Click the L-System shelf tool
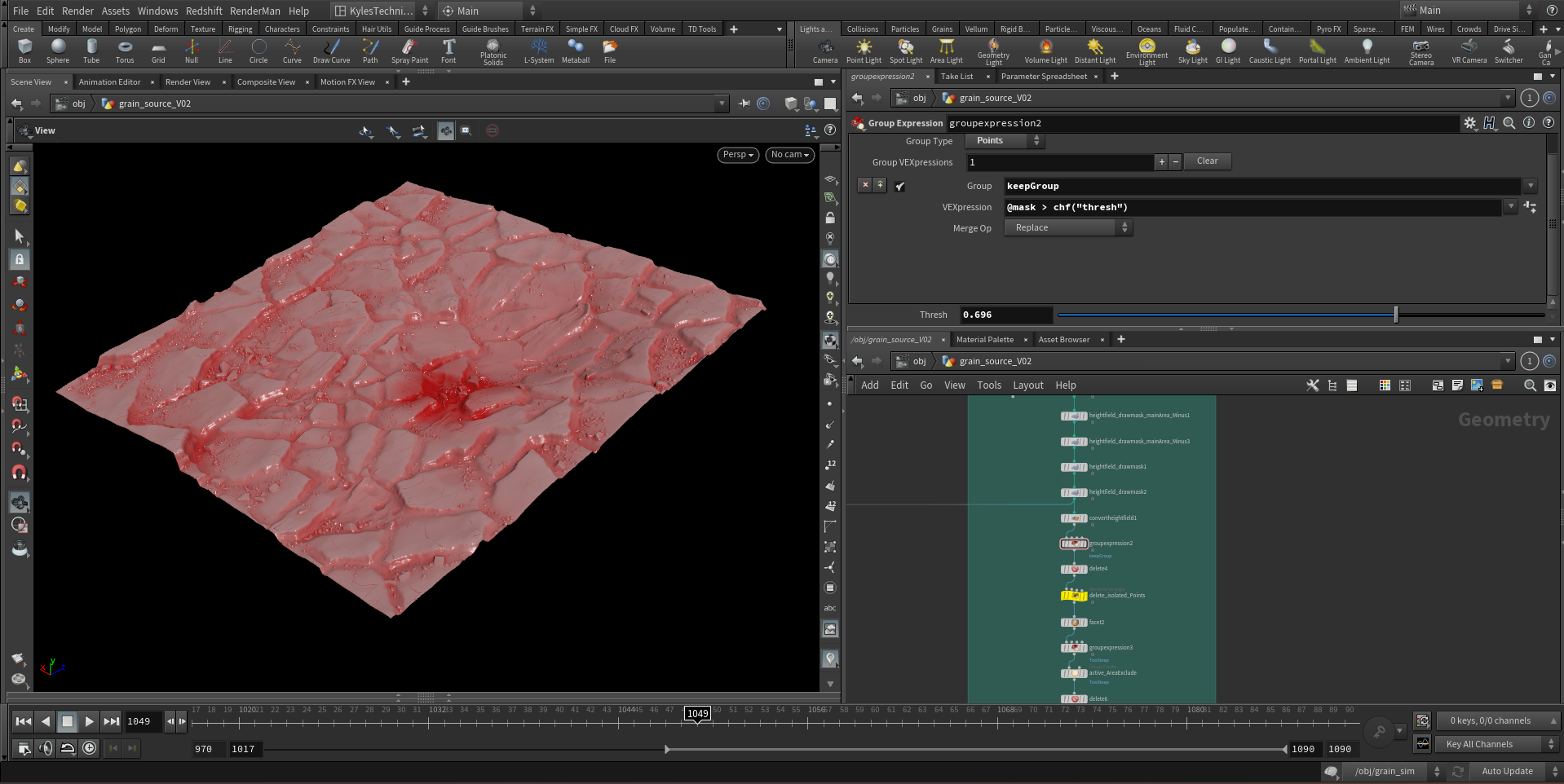The image size is (1564, 784). pyautogui.click(x=538, y=51)
